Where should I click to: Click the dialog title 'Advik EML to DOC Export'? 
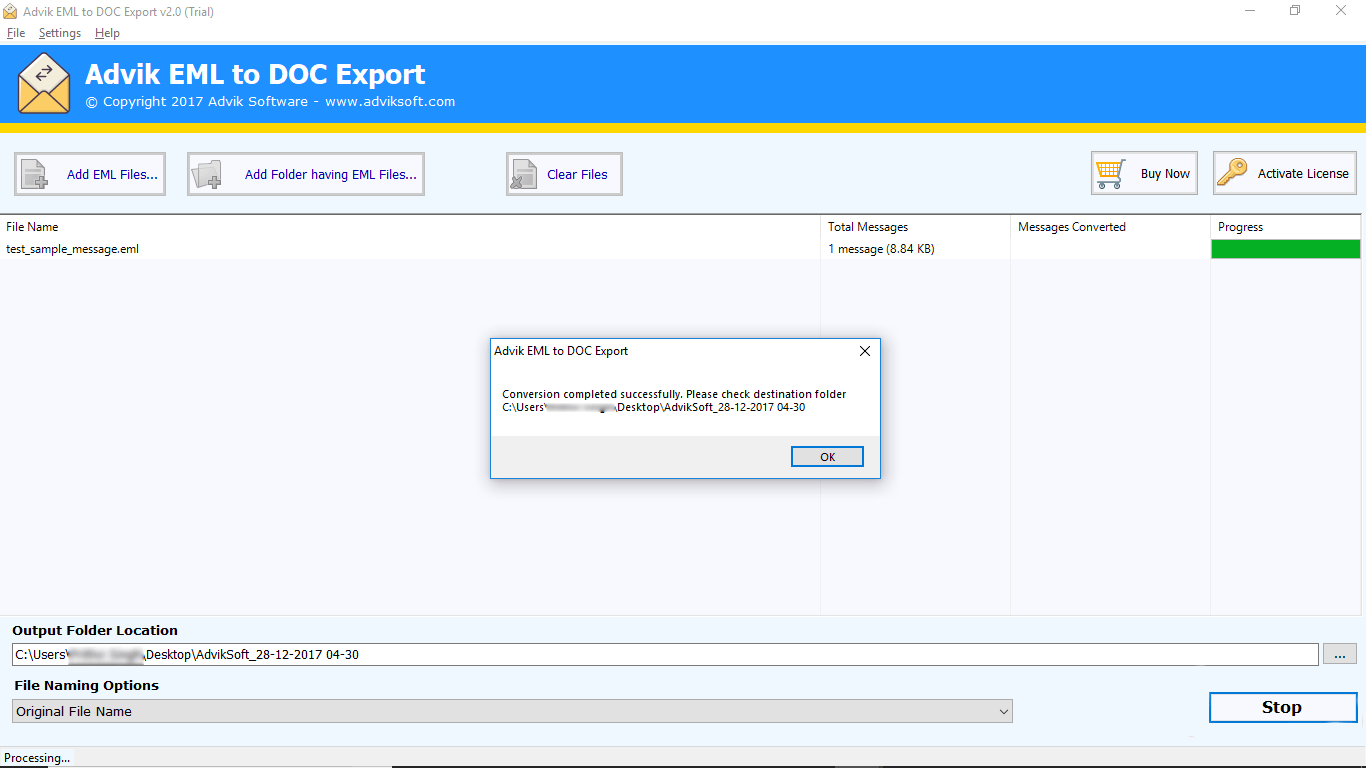click(561, 351)
